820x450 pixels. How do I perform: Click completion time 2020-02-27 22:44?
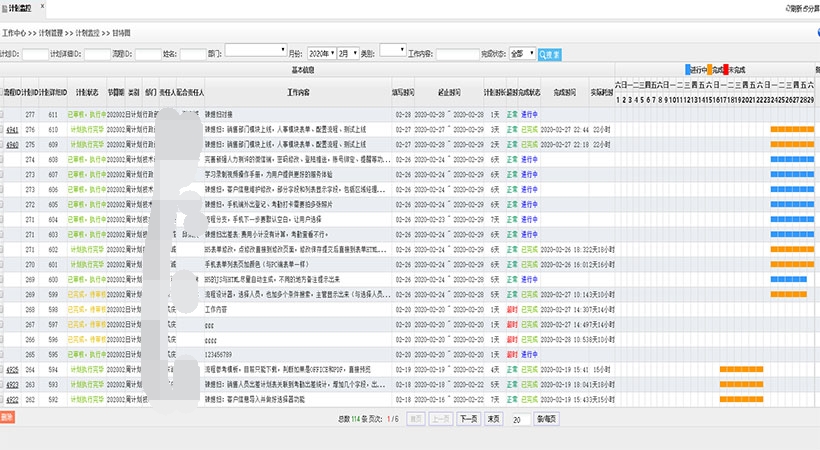564,130
